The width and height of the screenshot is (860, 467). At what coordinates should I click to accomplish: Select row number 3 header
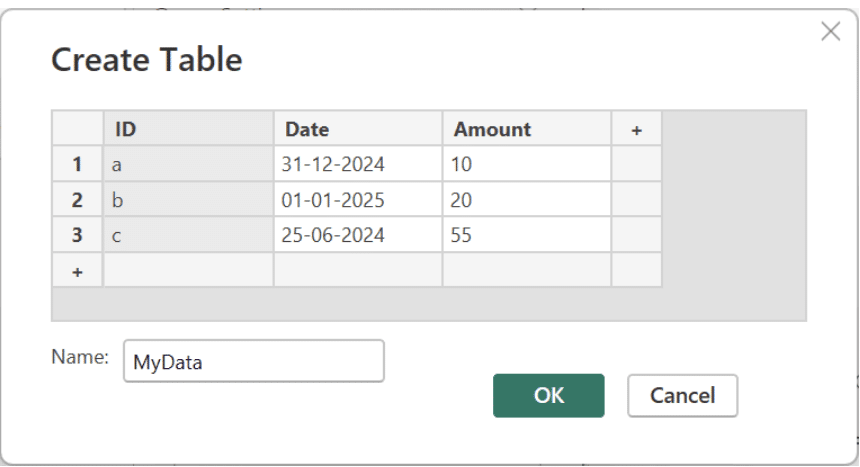click(x=77, y=236)
